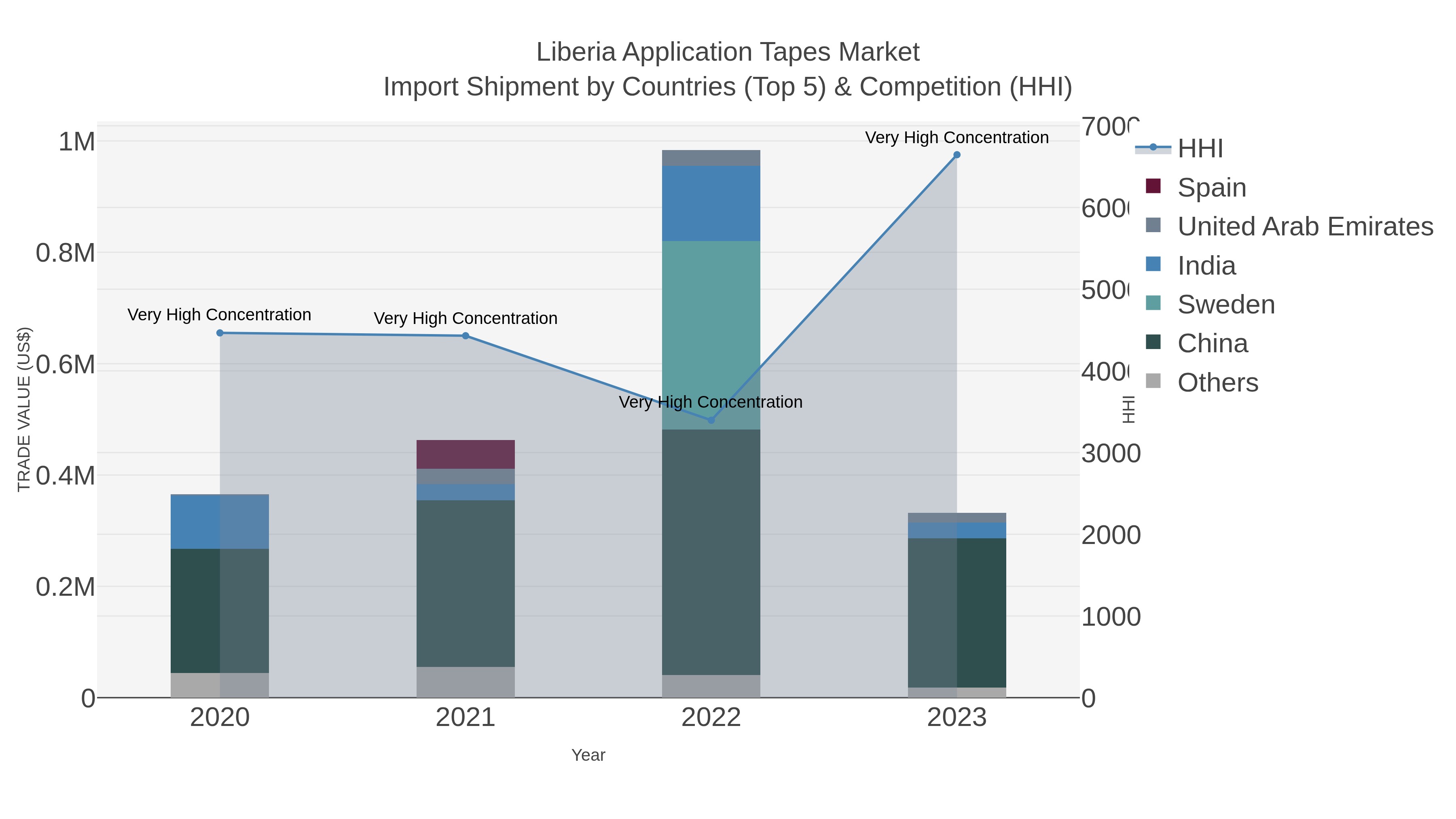Click the India segment of 2021 bar
The image size is (1456, 819).
point(466,492)
